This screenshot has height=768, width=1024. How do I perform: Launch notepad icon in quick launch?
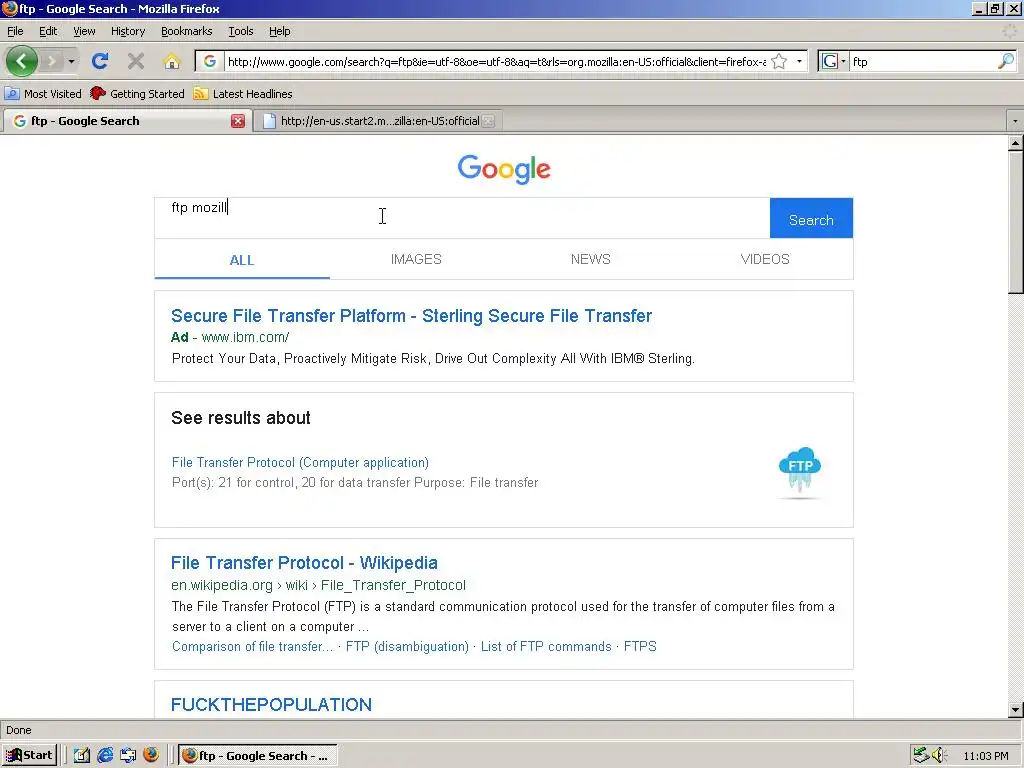tap(82, 756)
